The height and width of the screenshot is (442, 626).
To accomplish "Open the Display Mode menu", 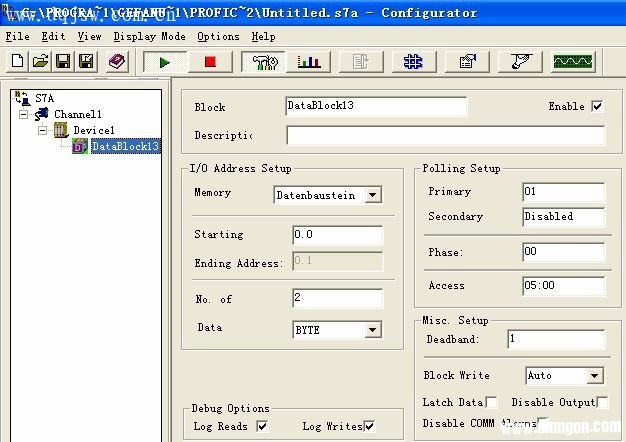I will coord(149,37).
